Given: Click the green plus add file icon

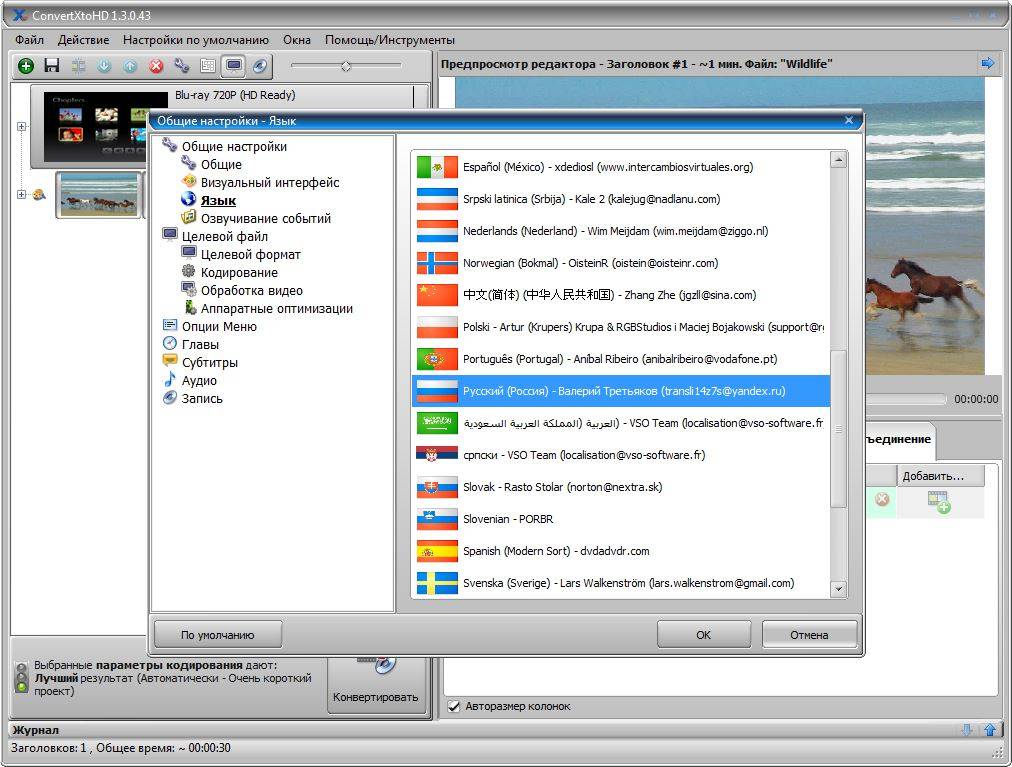Looking at the screenshot, I should click(x=26, y=66).
